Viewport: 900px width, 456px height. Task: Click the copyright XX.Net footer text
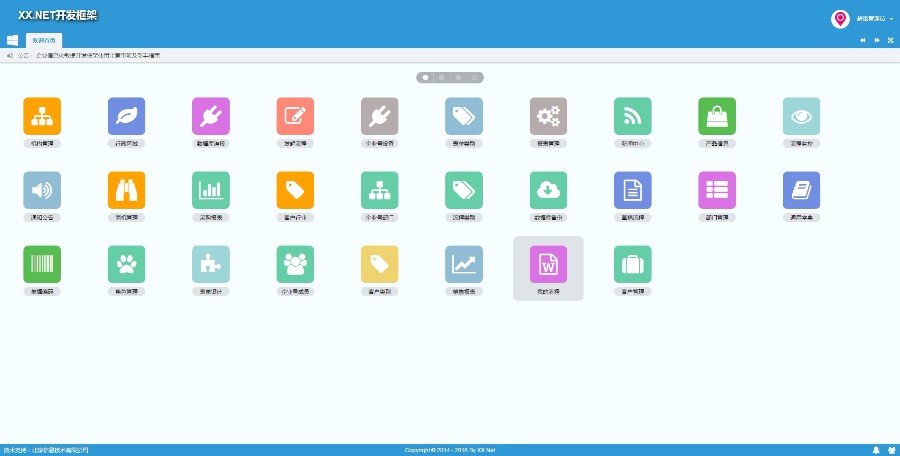tap(450, 450)
